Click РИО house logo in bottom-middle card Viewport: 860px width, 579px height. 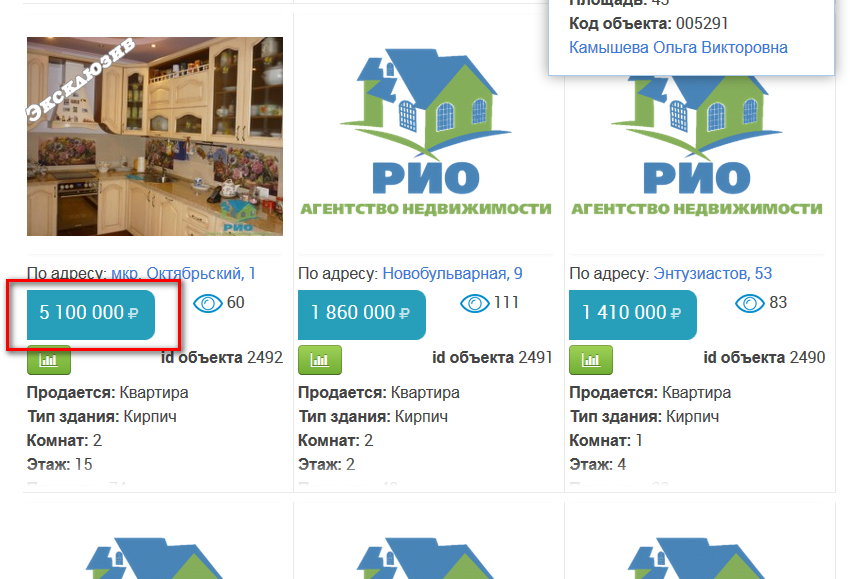click(x=426, y=558)
